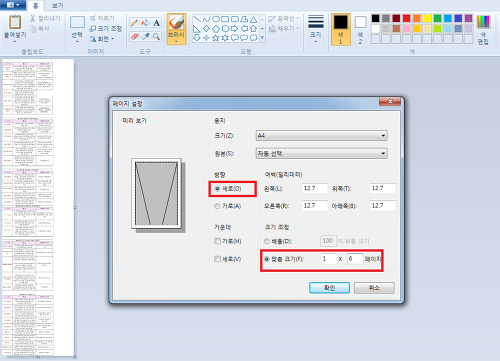Pick the Right arrow shape
500x361 pixels.
(x=235, y=28)
